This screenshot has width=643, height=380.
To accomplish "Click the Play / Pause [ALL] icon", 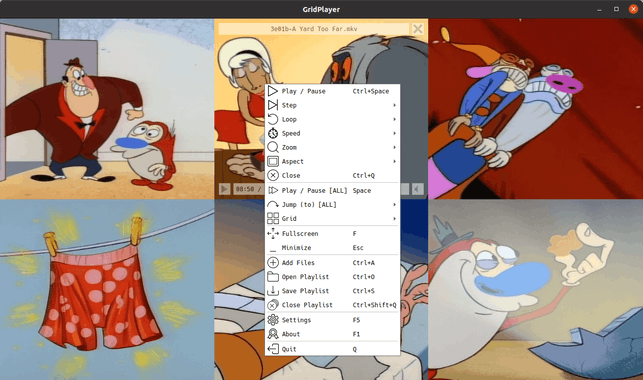I will coord(273,191).
